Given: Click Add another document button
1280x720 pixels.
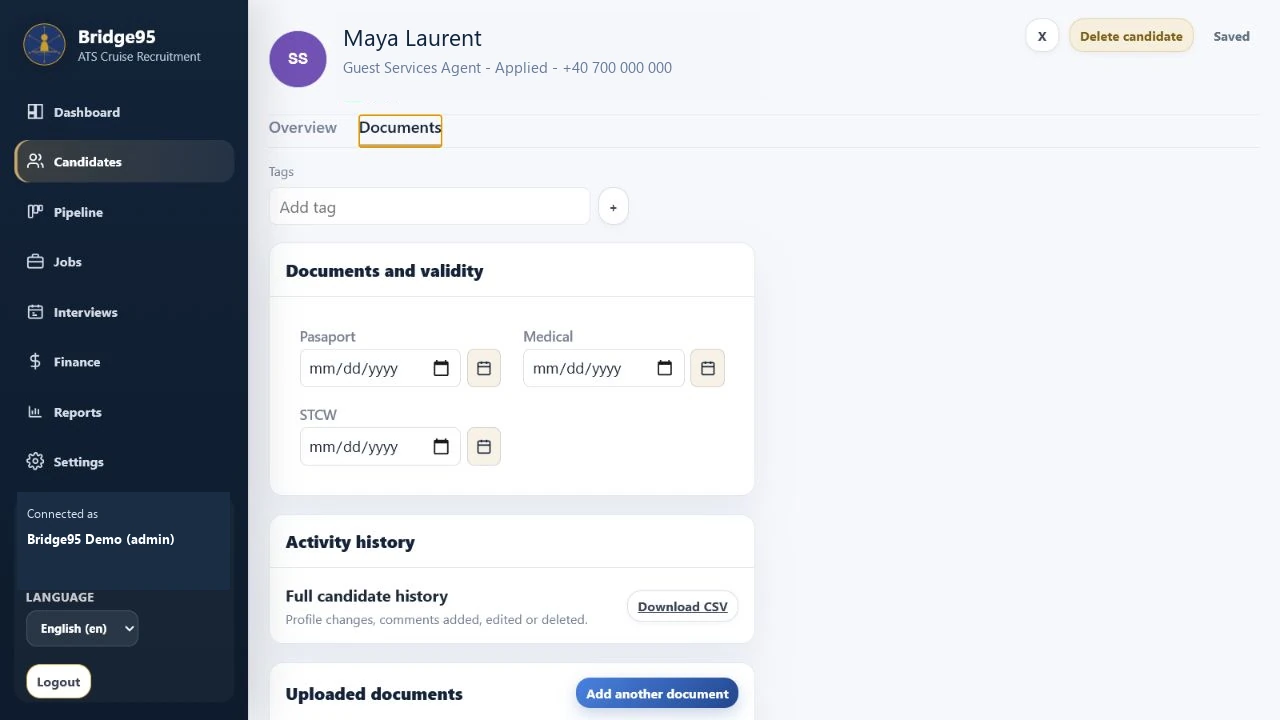Looking at the screenshot, I should coord(657,693).
